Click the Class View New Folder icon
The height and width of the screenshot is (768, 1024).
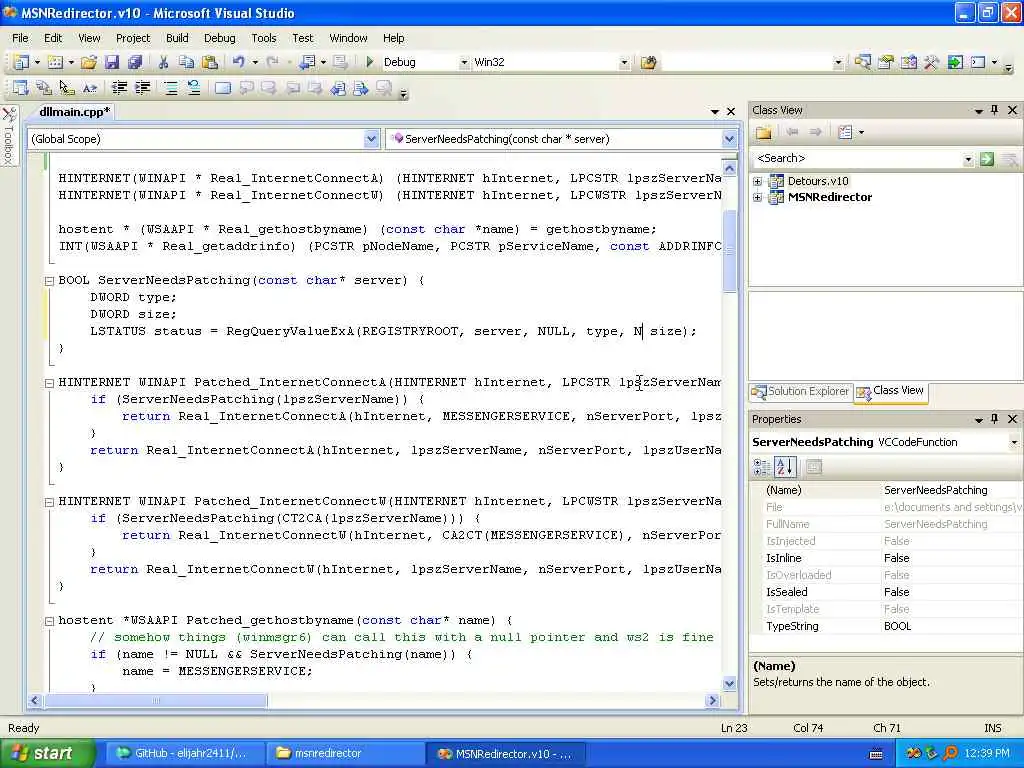[763, 133]
